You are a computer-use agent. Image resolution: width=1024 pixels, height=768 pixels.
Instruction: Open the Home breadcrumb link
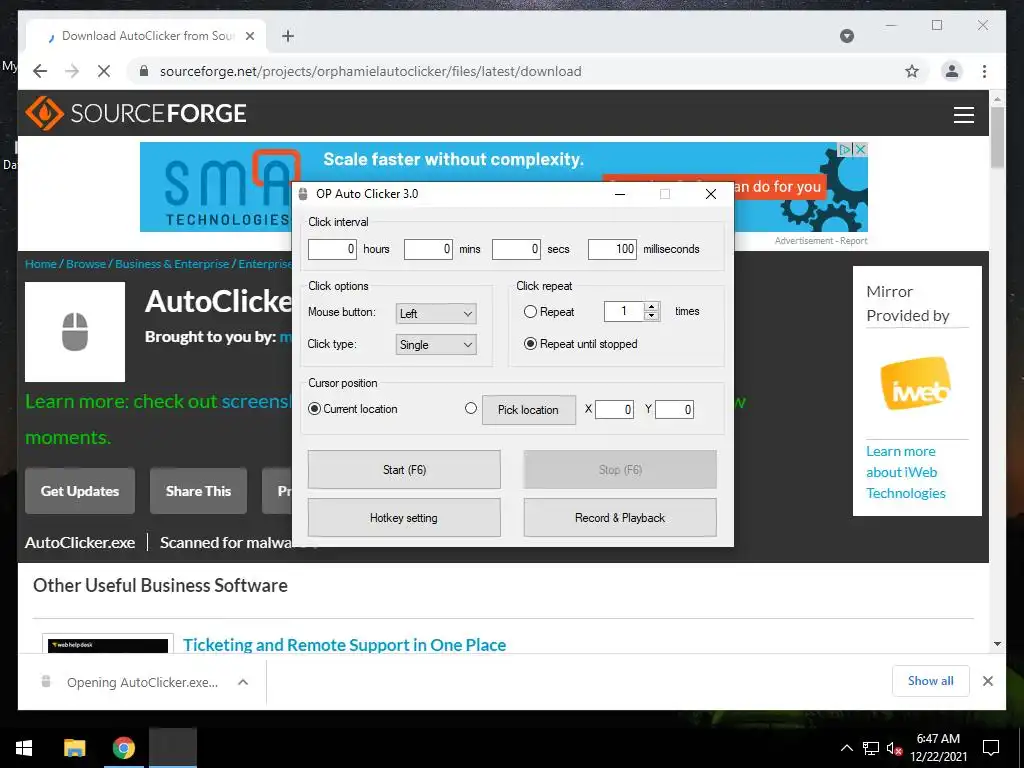(x=40, y=264)
